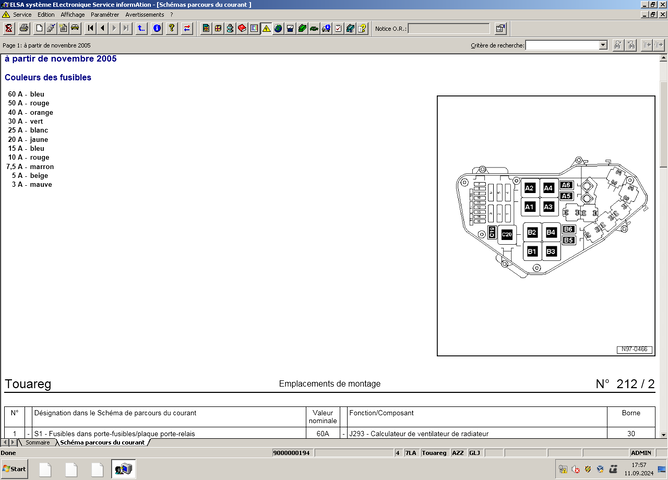668x480 pixels.
Task: Open the Service menu
Action: (x=22, y=14)
